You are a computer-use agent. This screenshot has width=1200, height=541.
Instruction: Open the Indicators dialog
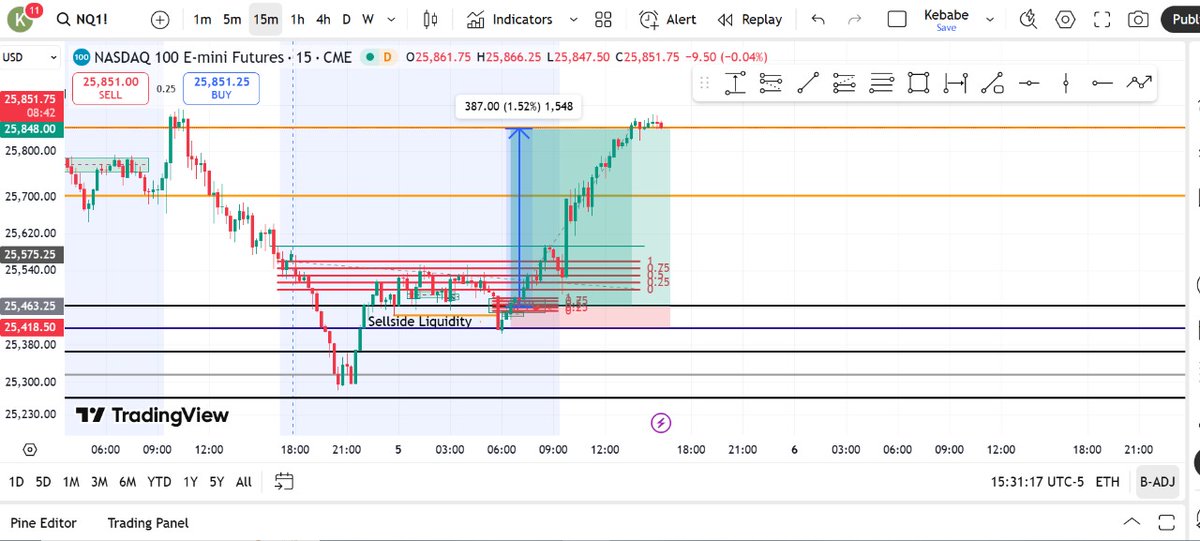pos(509,19)
